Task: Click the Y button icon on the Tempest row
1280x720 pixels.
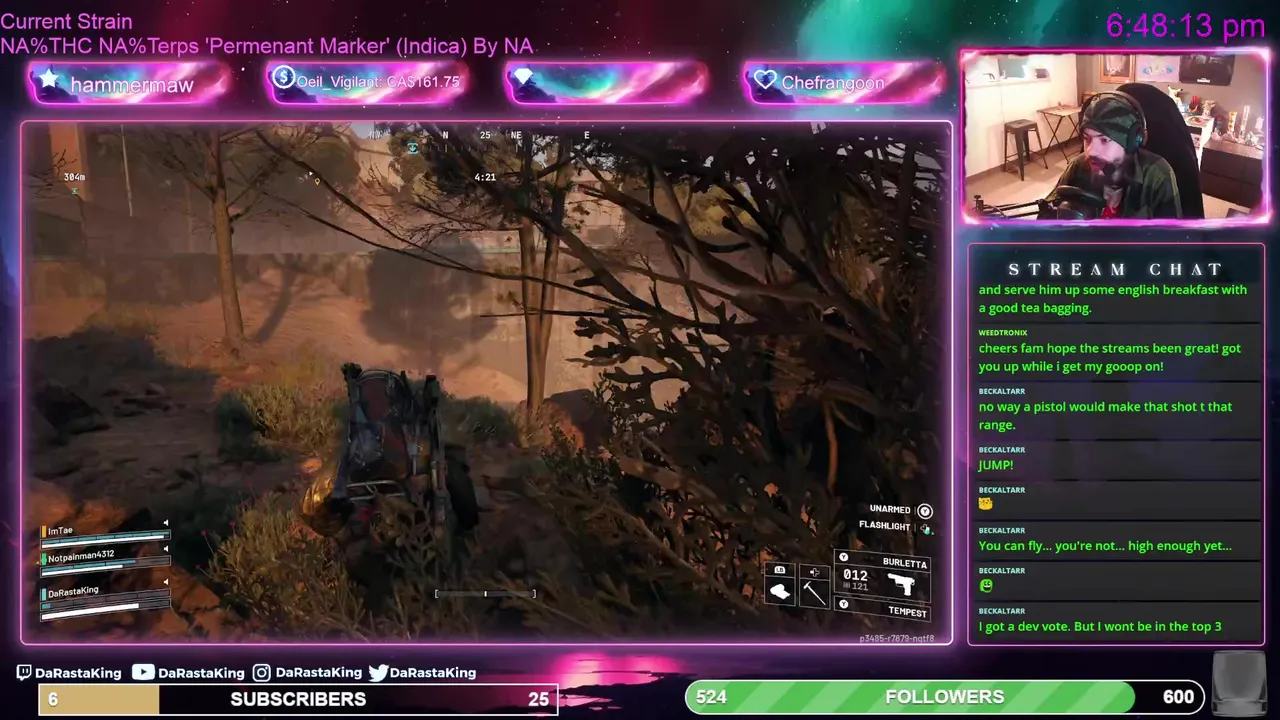Action: tap(843, 604)
